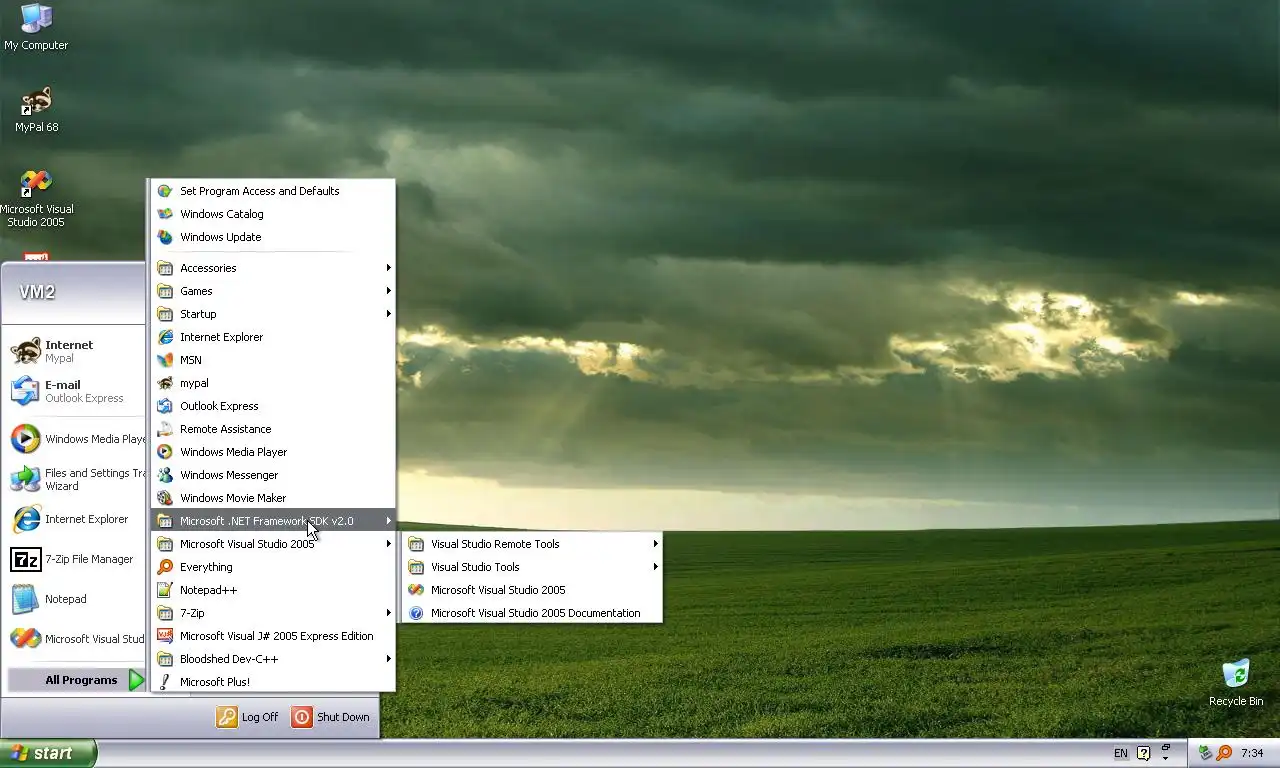Expand Visual Studio Remote Tools submenu arrow
Image resolution: width=1280 pixels, height=768 pixels.
(x=655, y=544)
